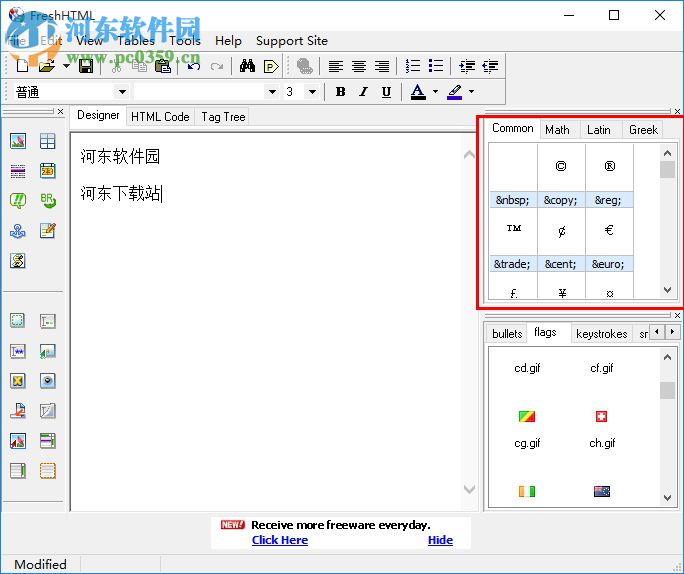Click the Insert horizontal line icon
684x574 pixels.
tap(18, 171)
